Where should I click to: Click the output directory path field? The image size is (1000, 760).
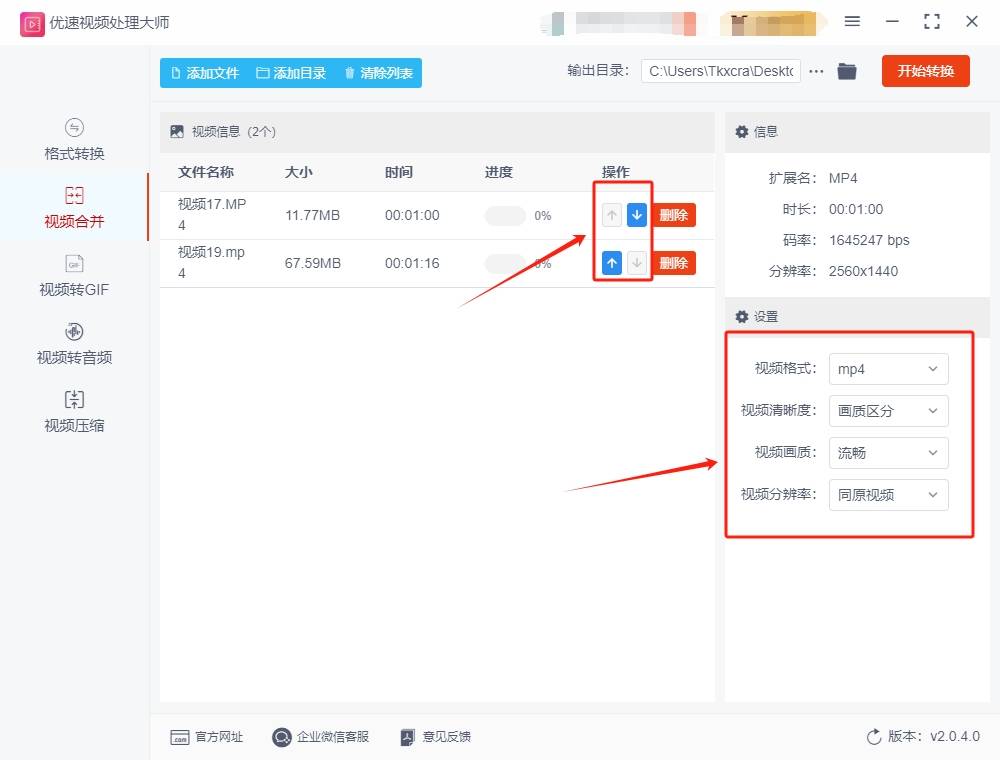(x=720, y=71)
